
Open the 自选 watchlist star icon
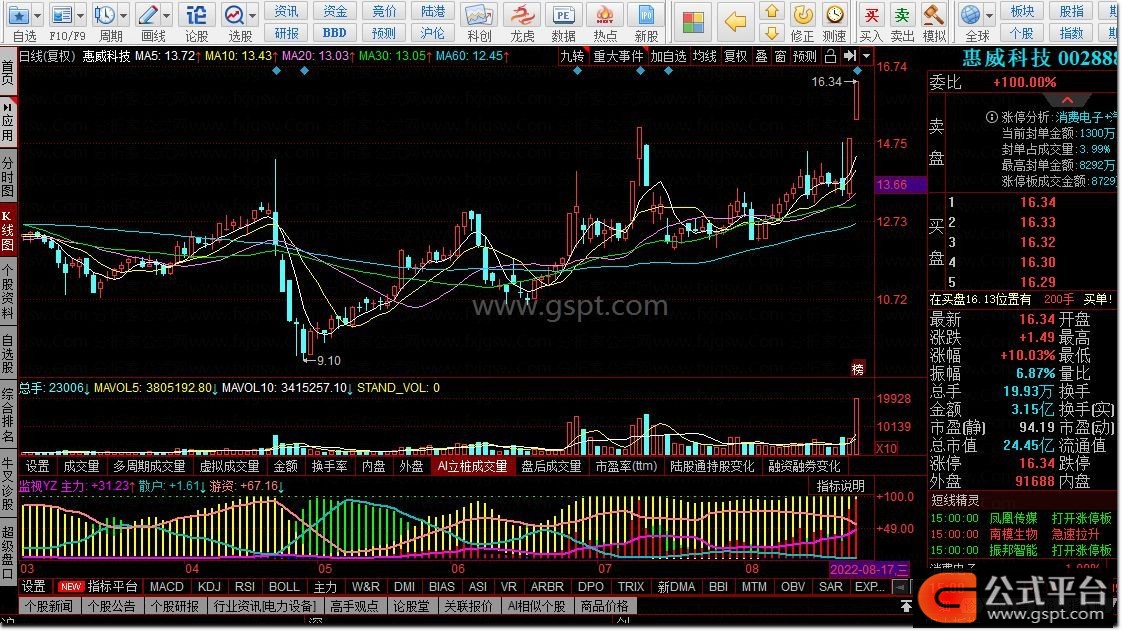[x=19, y=15]
